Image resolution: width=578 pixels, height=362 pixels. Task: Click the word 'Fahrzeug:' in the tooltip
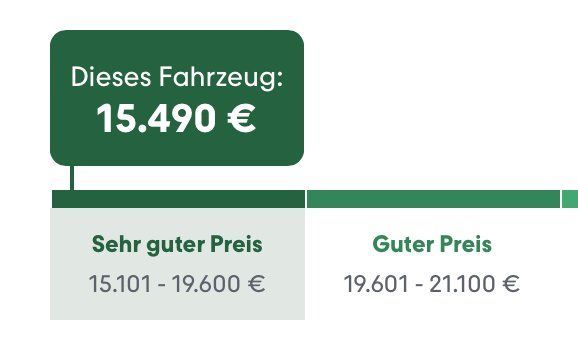(221, 78)
